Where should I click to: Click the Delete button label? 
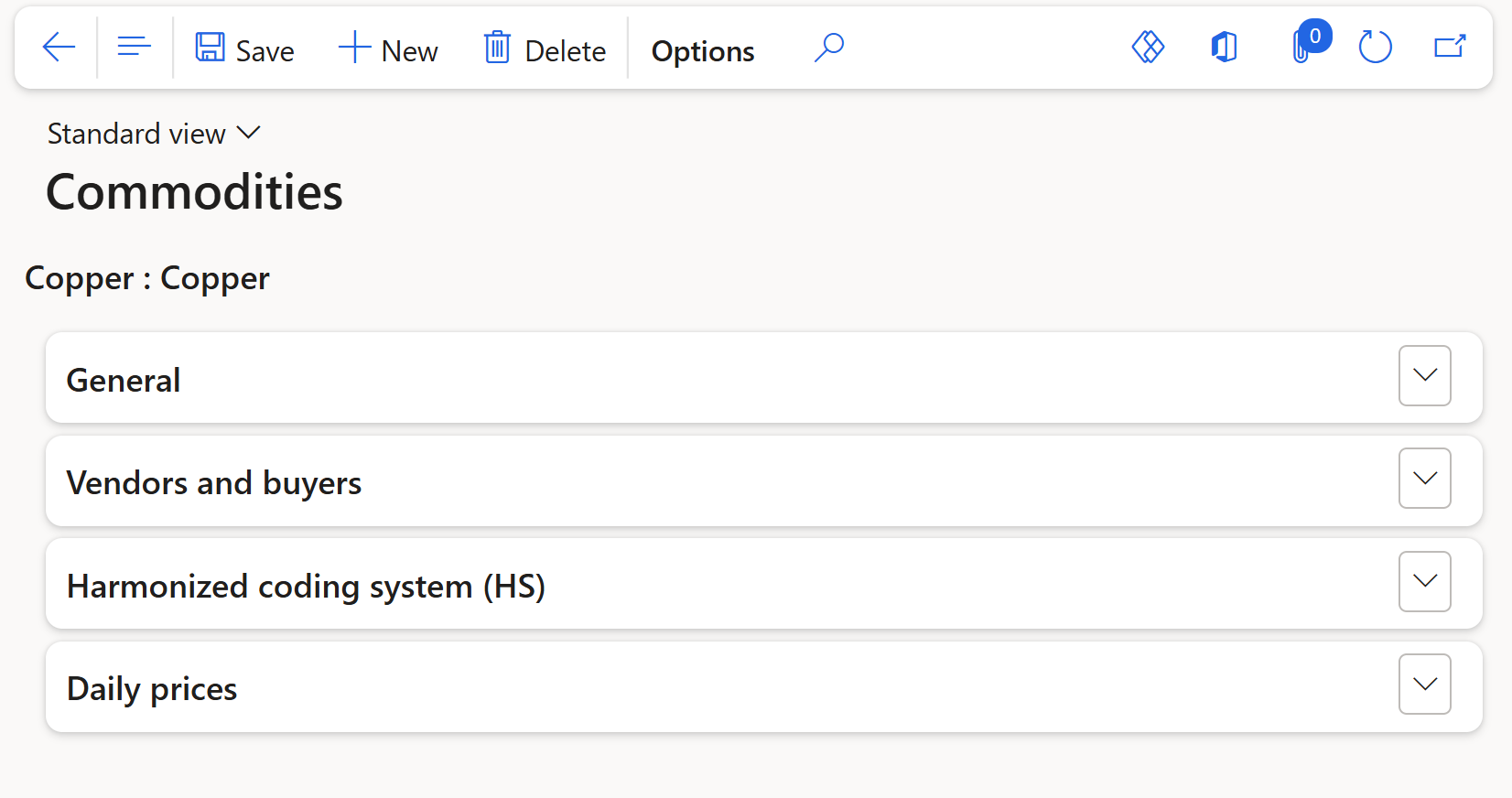click(566, 51)
